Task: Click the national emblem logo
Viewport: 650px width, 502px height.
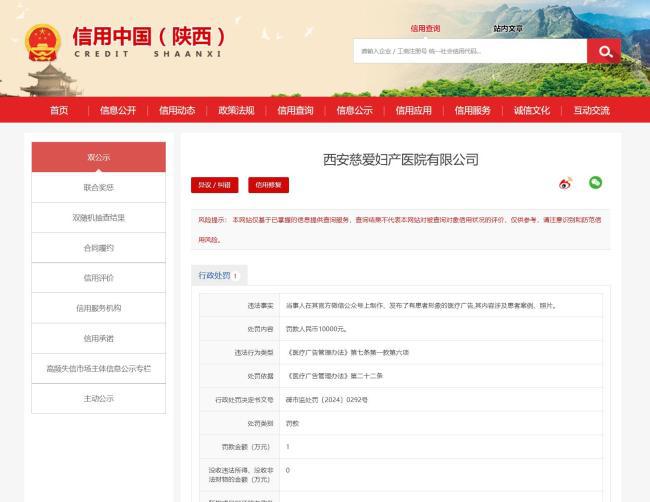Action: [42, 43]
